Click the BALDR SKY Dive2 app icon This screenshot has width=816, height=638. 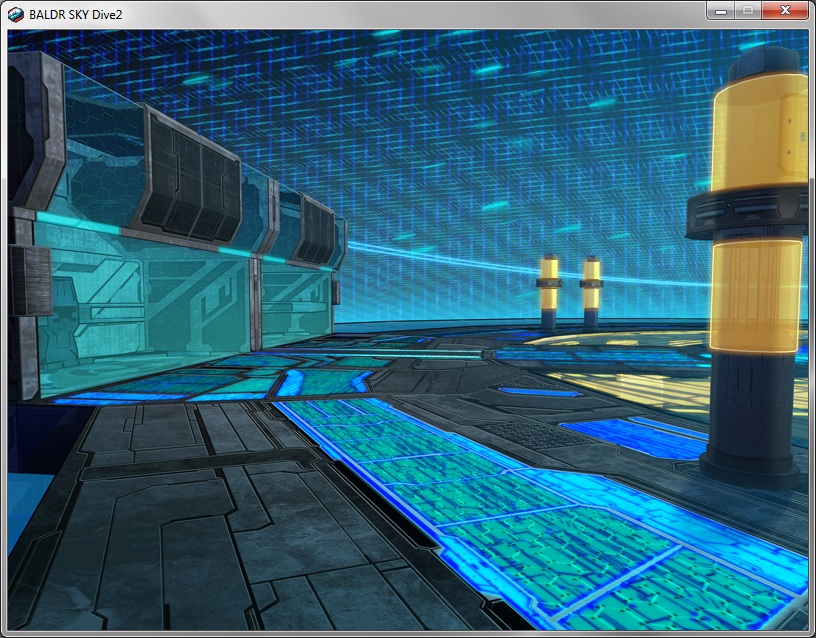[x=16, y=15]
